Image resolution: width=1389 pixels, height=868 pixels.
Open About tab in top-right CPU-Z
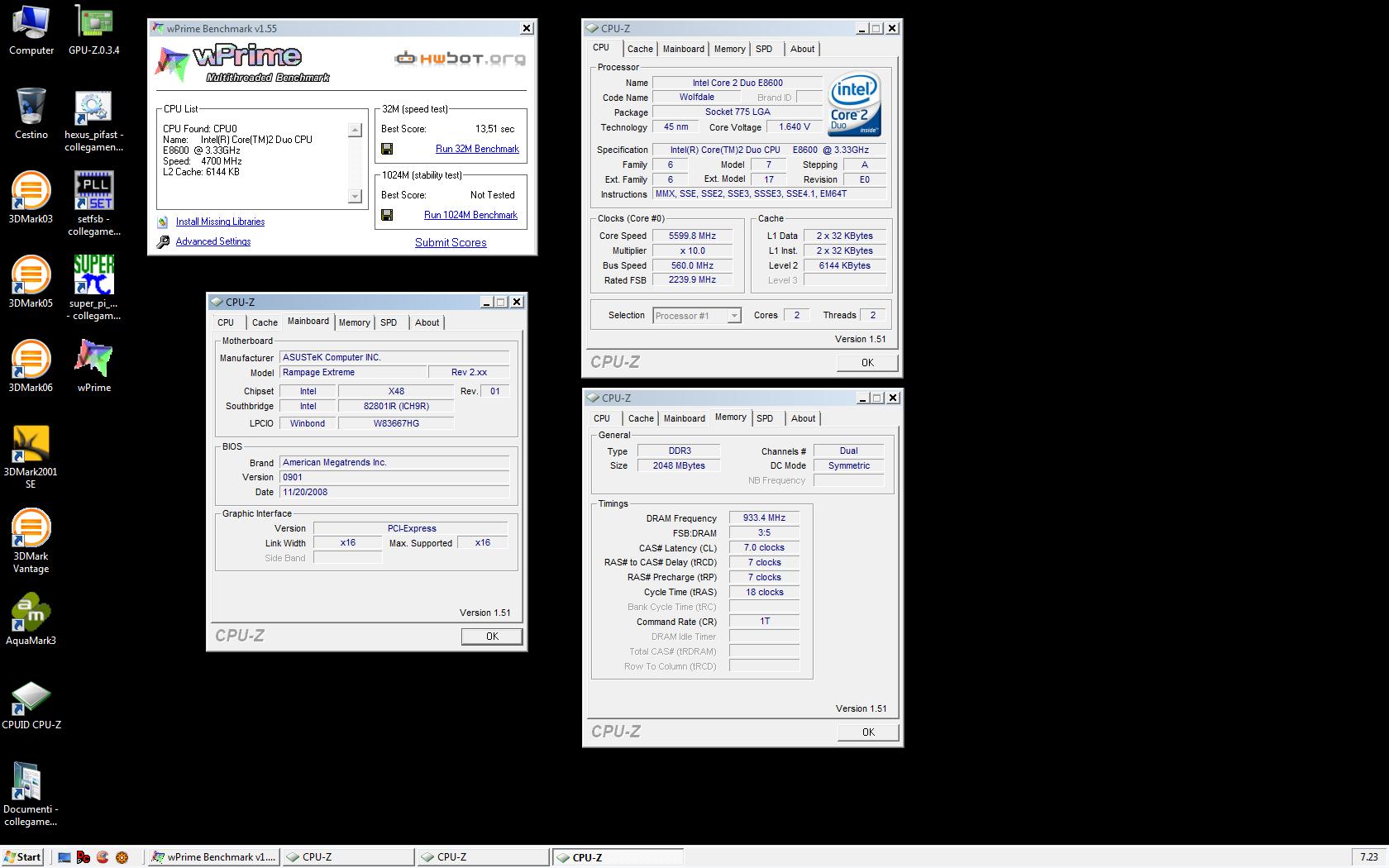point(802,49)
